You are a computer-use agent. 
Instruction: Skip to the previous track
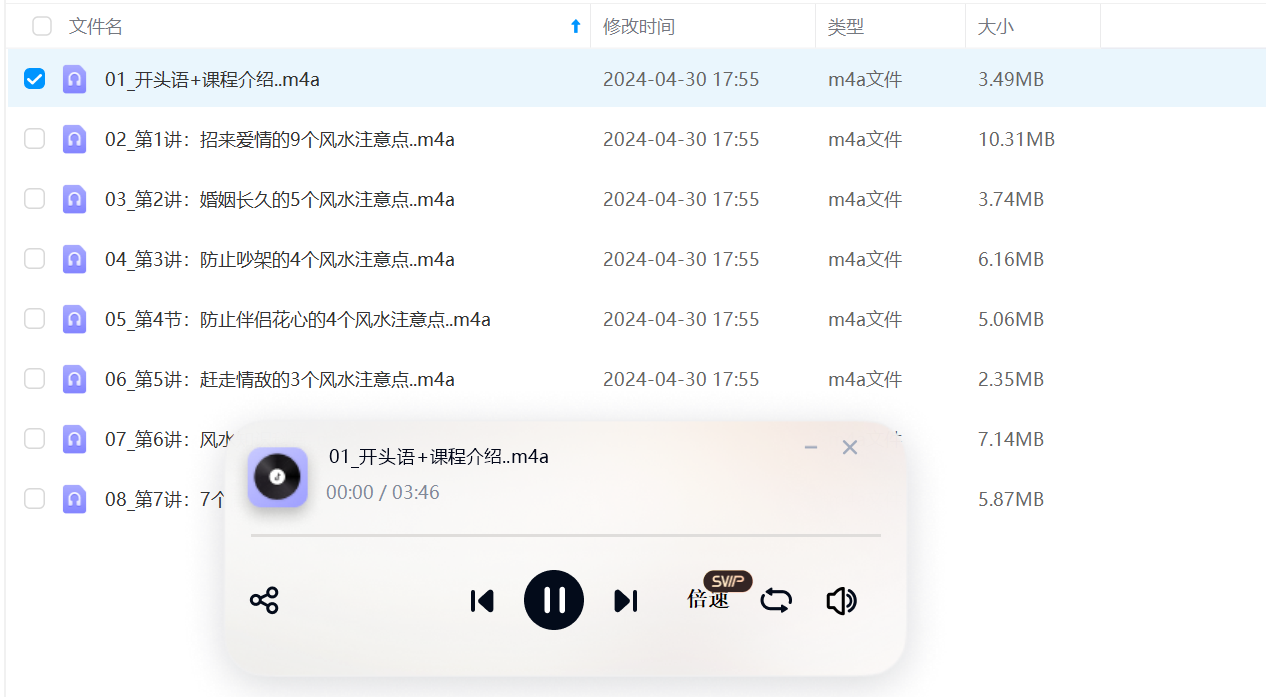(482, 600)
